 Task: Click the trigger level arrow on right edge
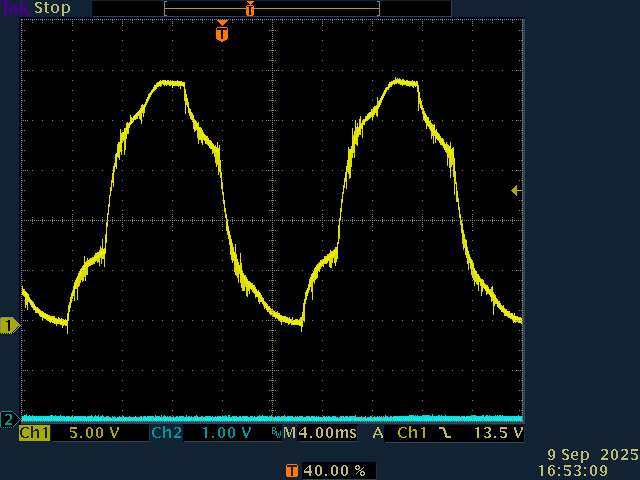(516, 190)
